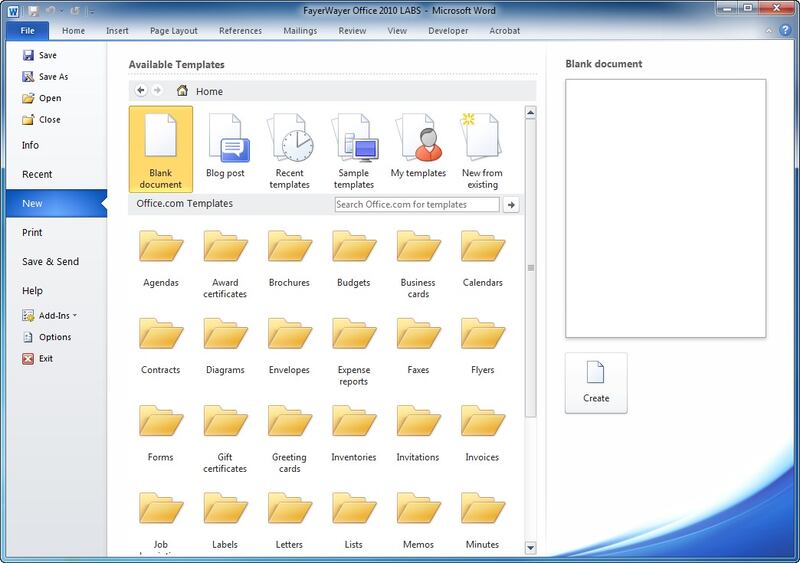Expand the Add-Ins dropdown menu
This screenshot has width=800, height=563.
pyautogui.click(x=56, y=315)
